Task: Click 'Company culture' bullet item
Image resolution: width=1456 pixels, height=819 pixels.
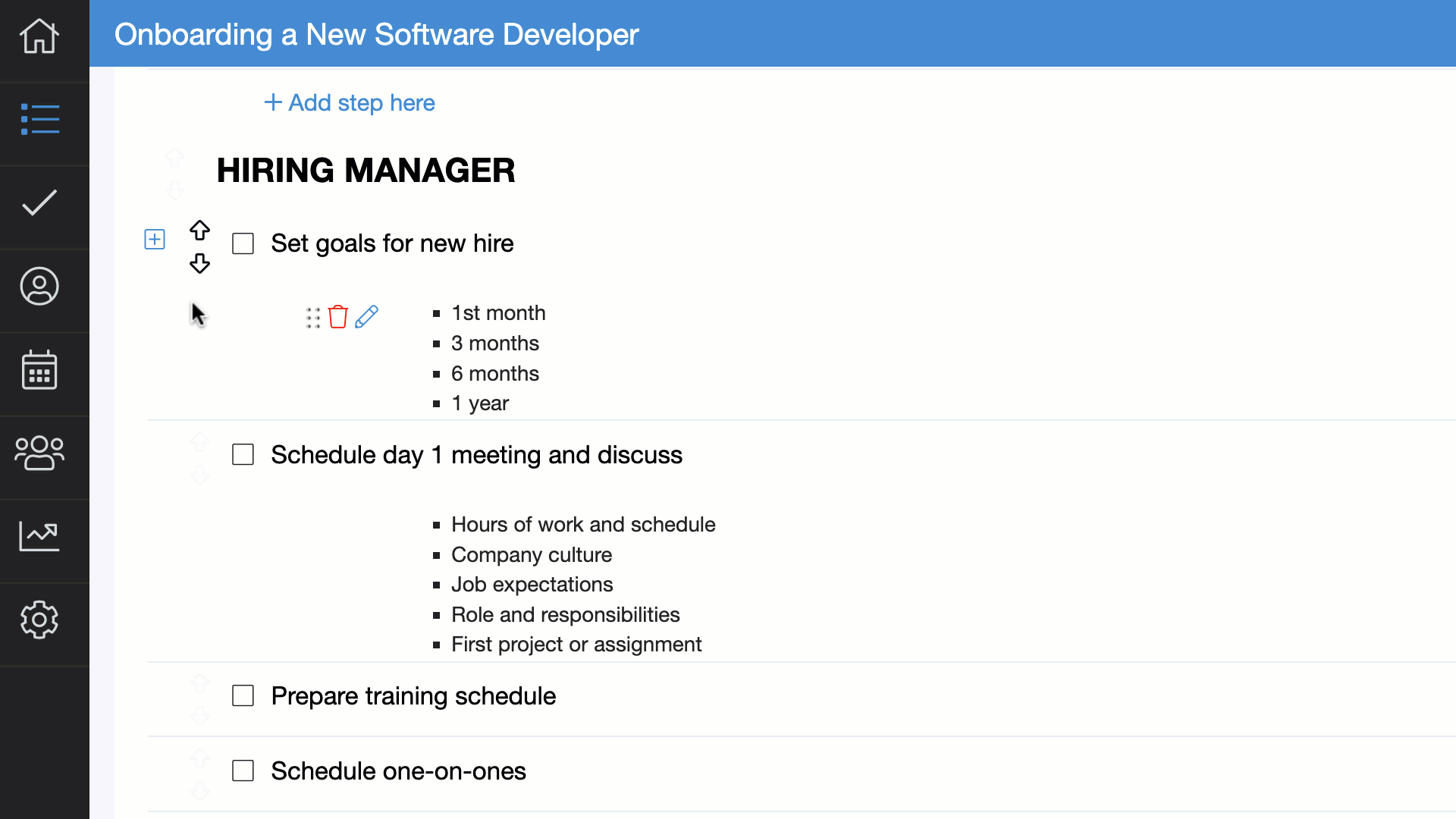Action: click(x=532, y=555)
